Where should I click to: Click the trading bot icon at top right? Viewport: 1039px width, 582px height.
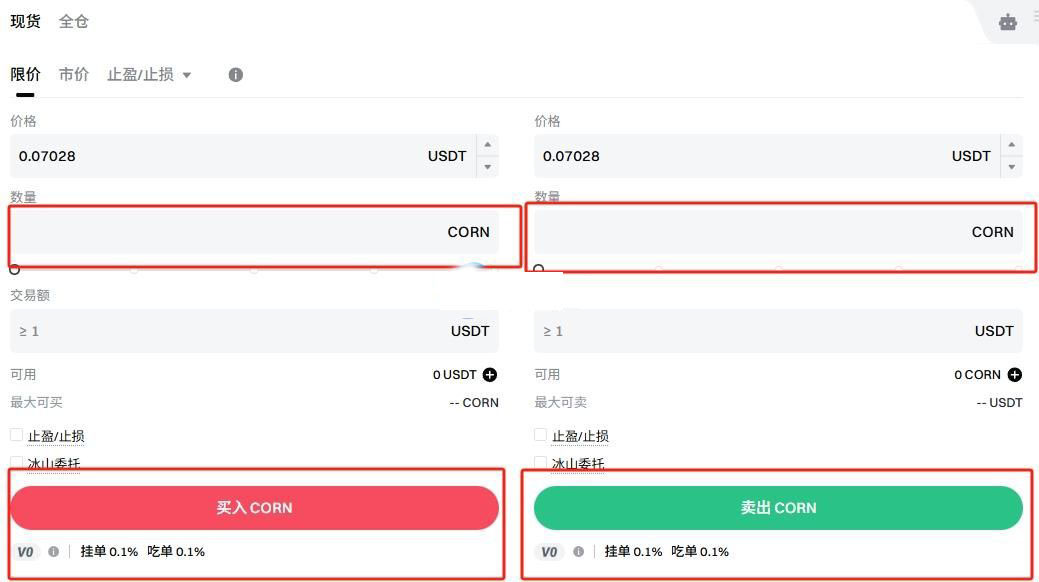[1007, 20]
